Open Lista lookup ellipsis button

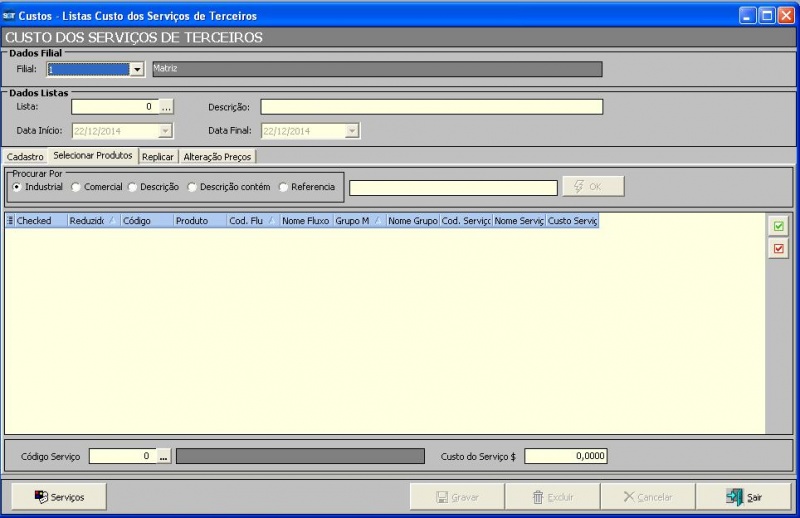pyautogui.click(x=167, y=107)
